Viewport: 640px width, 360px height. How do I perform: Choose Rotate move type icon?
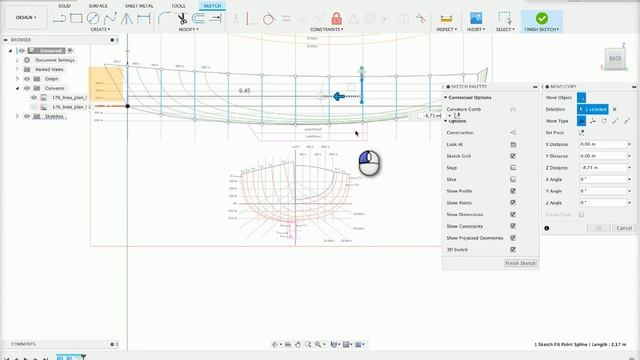(604, 121)
